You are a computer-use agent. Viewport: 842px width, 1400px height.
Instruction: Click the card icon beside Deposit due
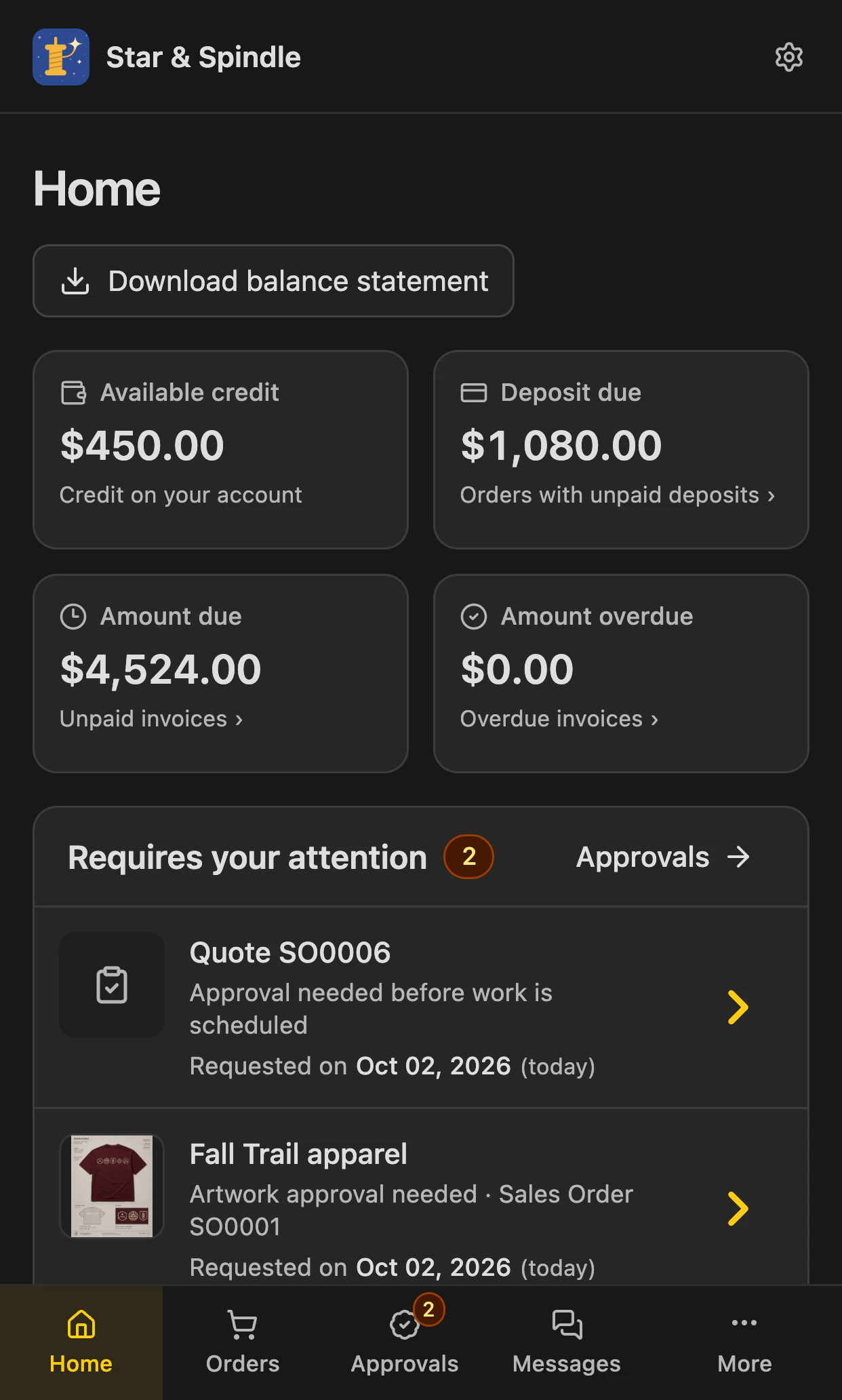[x=474, y=393]
